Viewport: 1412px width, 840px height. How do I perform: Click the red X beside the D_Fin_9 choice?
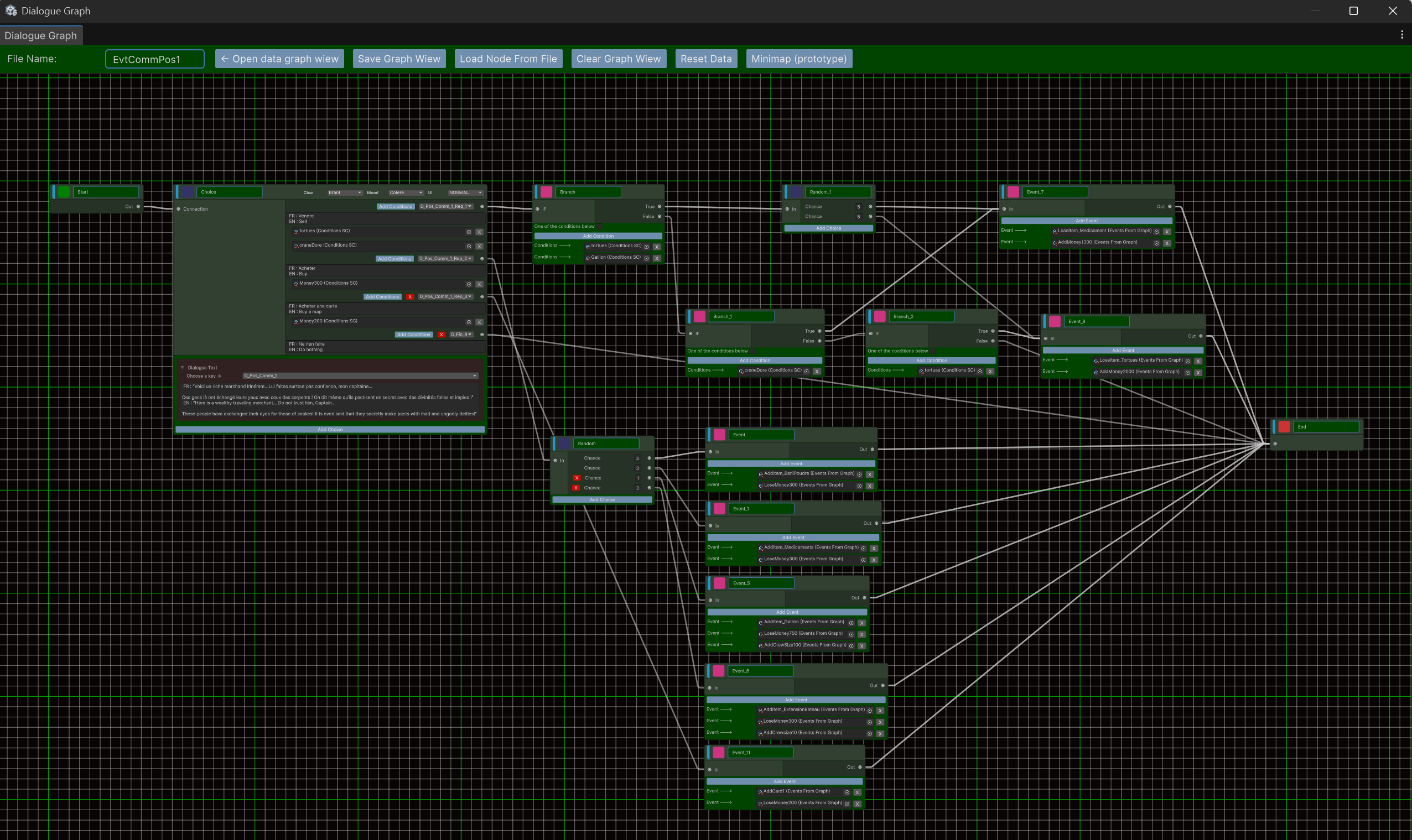point(442,335)
